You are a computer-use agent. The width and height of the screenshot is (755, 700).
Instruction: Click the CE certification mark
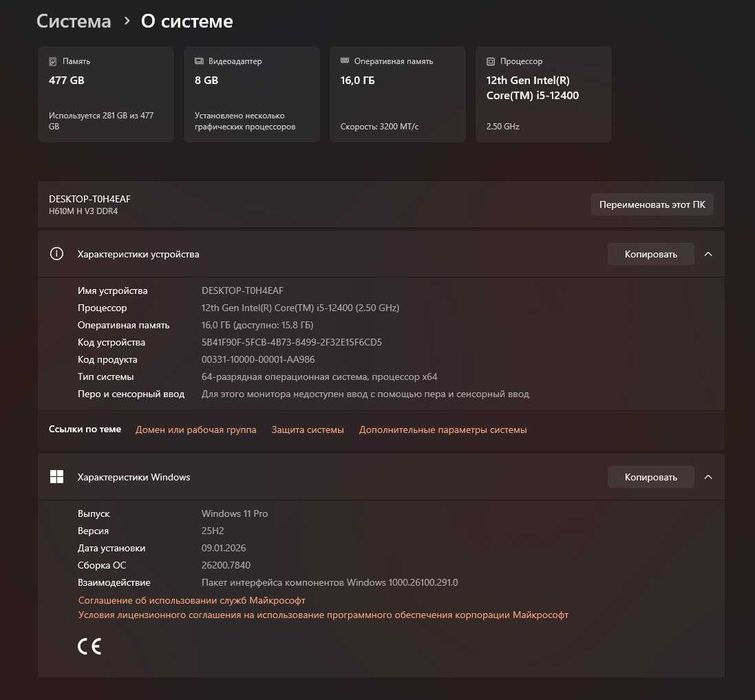[x=90, y=646]
